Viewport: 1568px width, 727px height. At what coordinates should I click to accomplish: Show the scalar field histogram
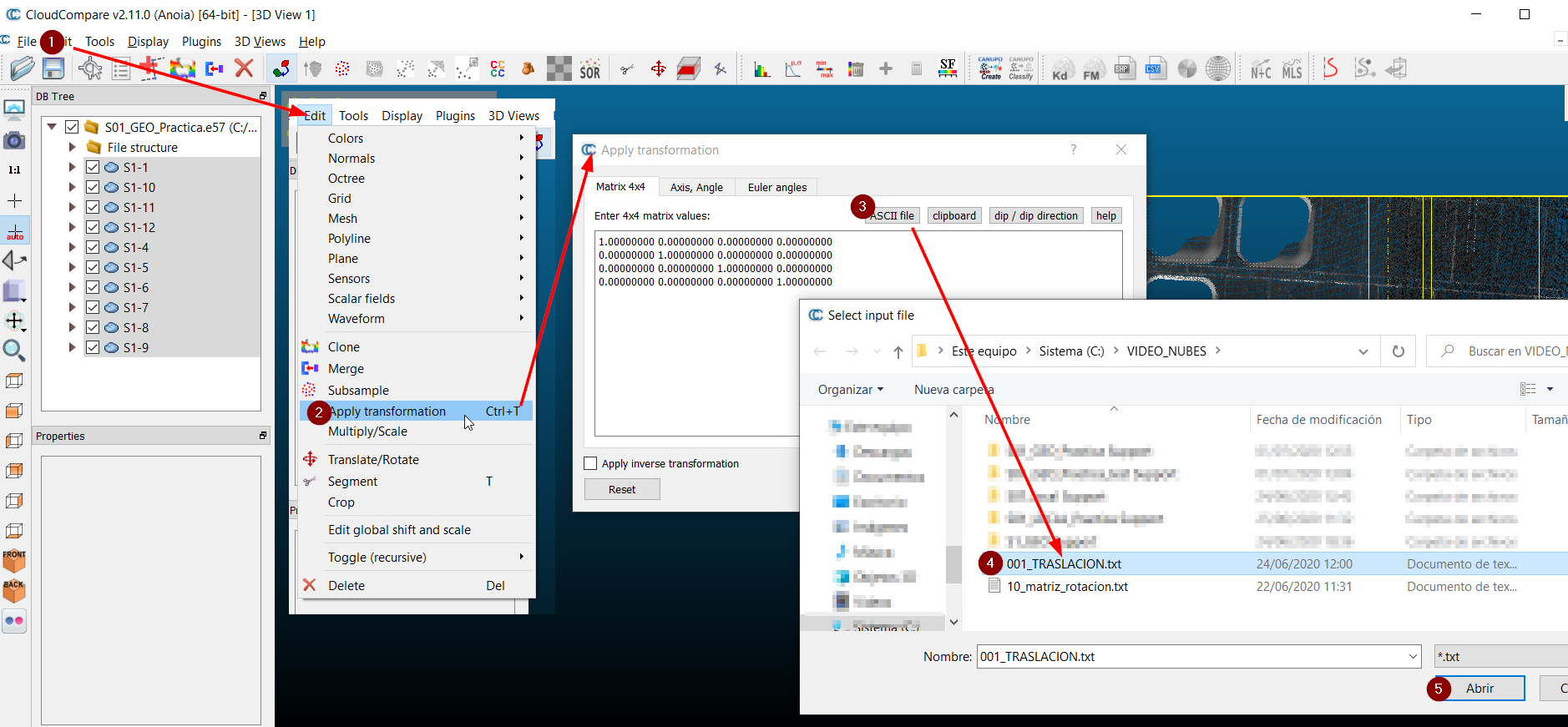point(761,68)
